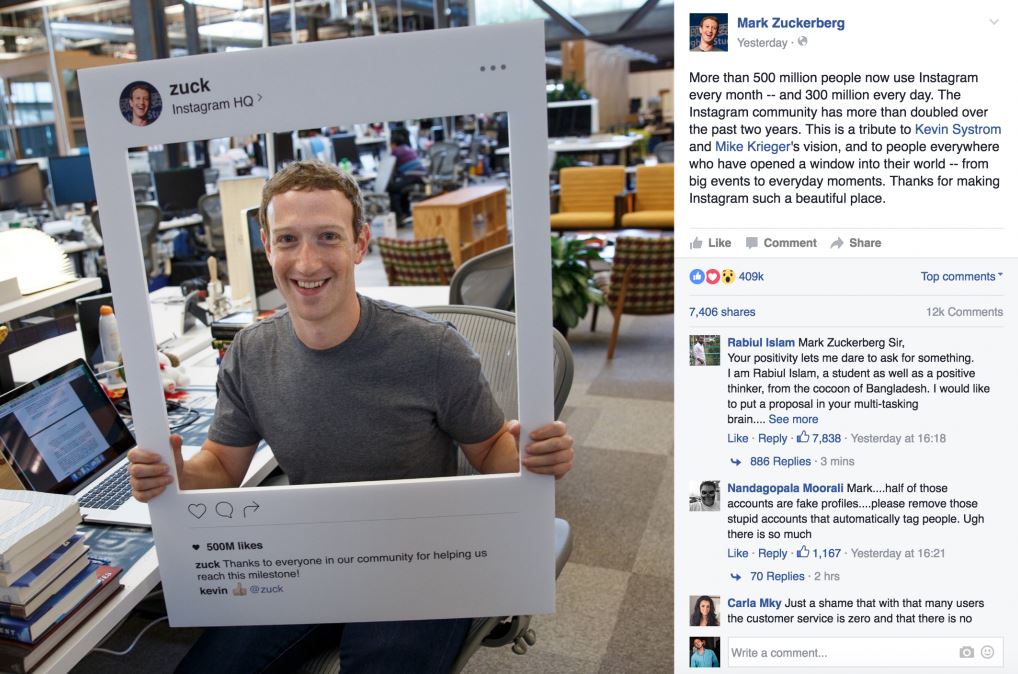View the 7,406 shares list
The height and width of the screenshot is (674, 1018).
722,312
